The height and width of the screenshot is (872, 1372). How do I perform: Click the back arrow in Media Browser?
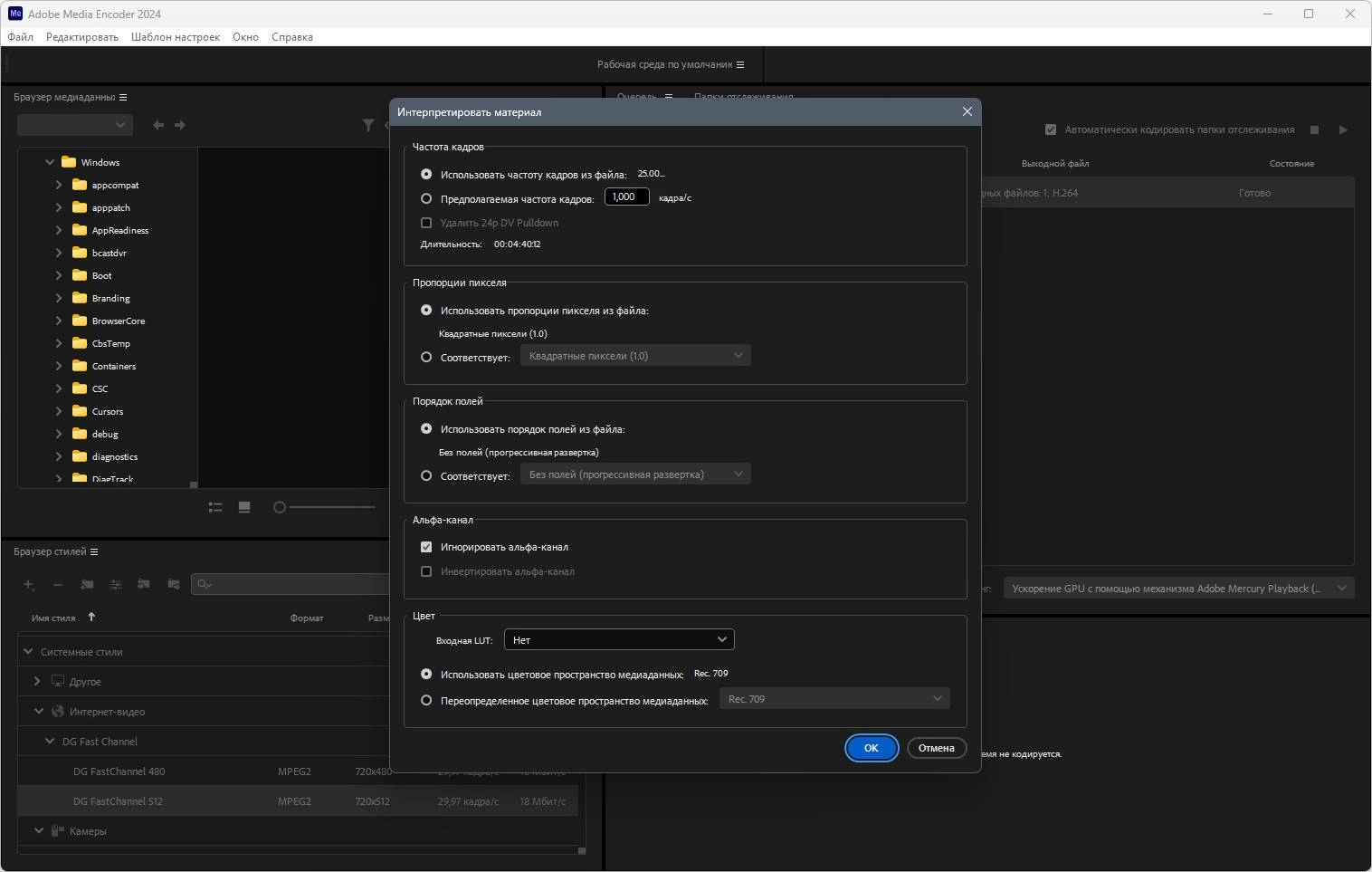158,125
